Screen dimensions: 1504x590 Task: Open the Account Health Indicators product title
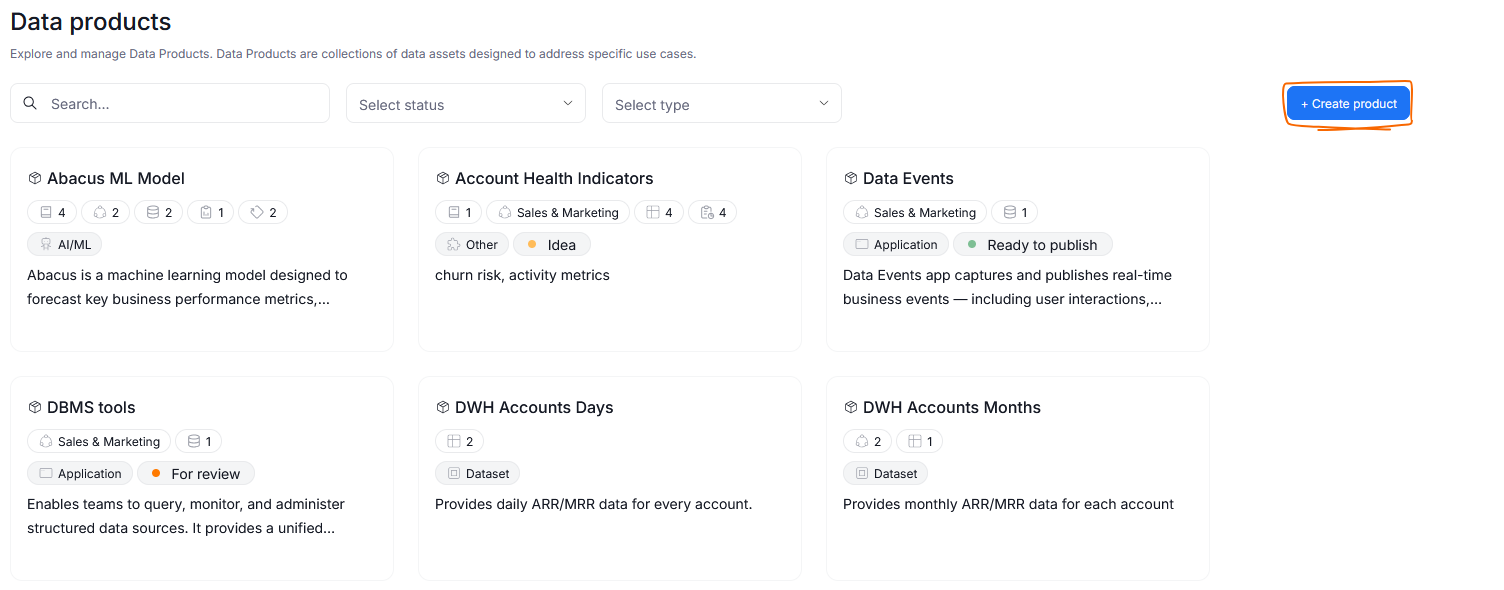pyautogui.click(x=554, y=178)
